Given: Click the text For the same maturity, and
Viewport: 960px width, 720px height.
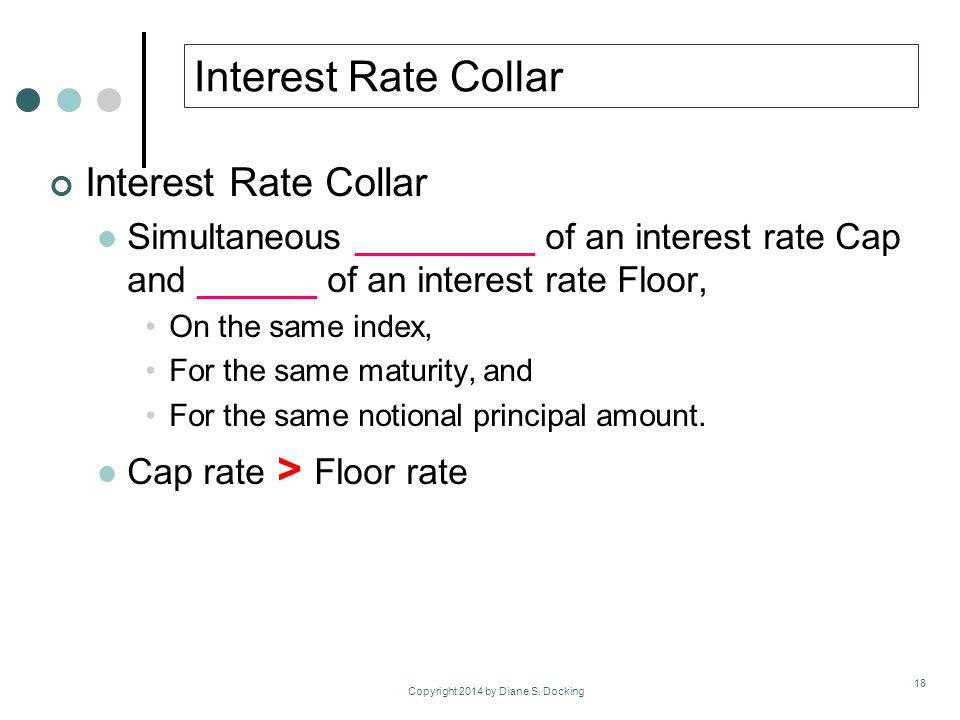Looking at the screenshot, I should coord(351,371).
